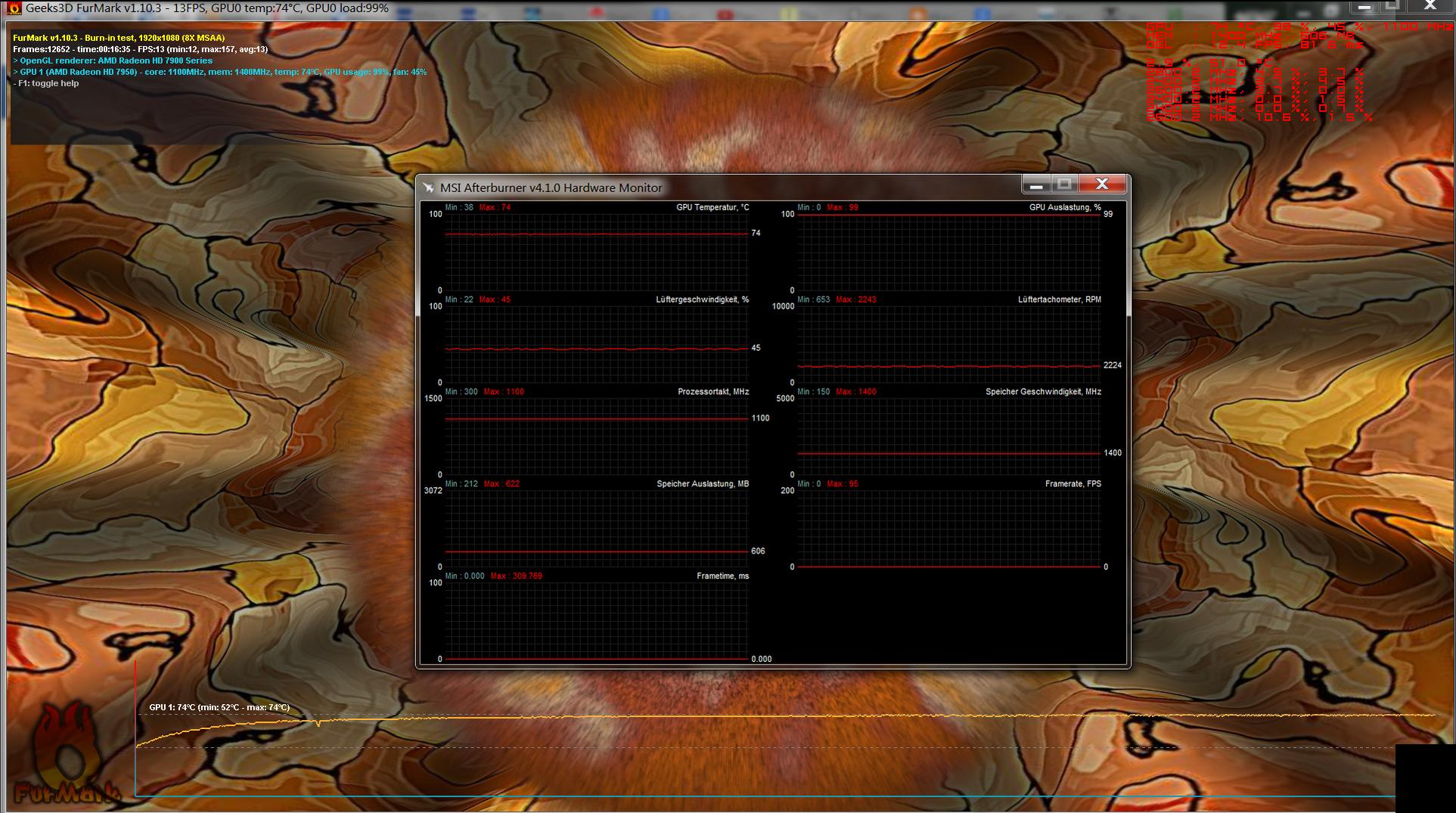Image resolution: width=1456 pixels, height=813 pixels.
Task: Click the 'Lüftergeschwindigkeit, %' label
Action: (702, 299)
